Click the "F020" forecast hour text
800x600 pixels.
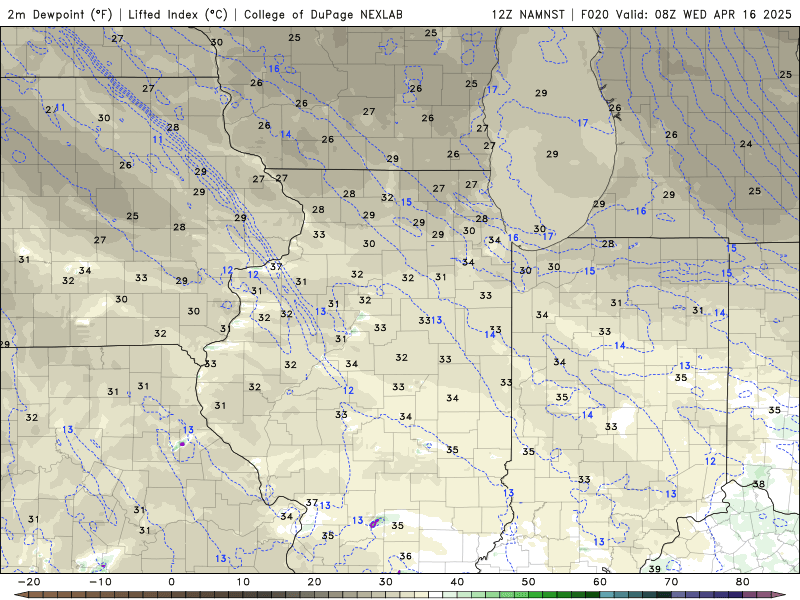click(x=596, y=14)
